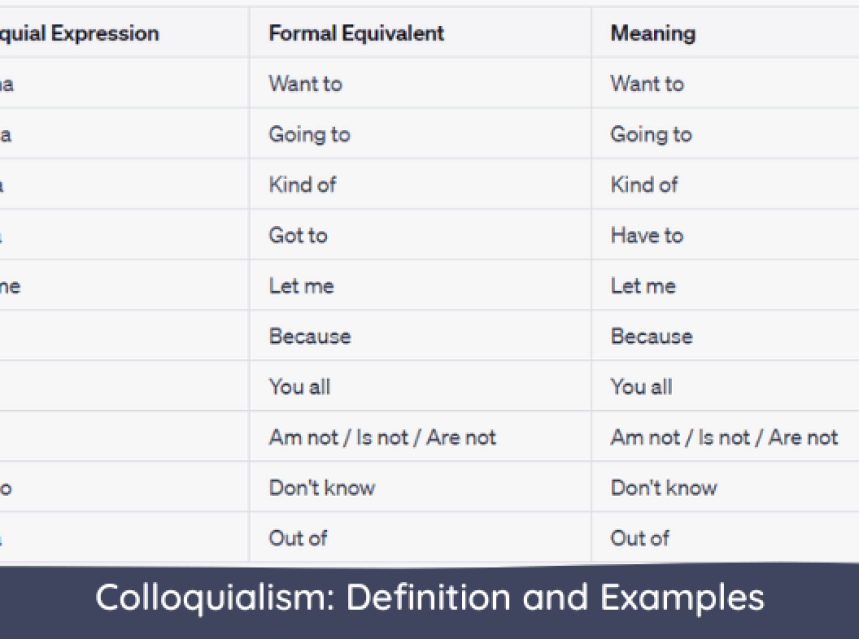Select "Don't know" in Formal Equivalent column

322,488
